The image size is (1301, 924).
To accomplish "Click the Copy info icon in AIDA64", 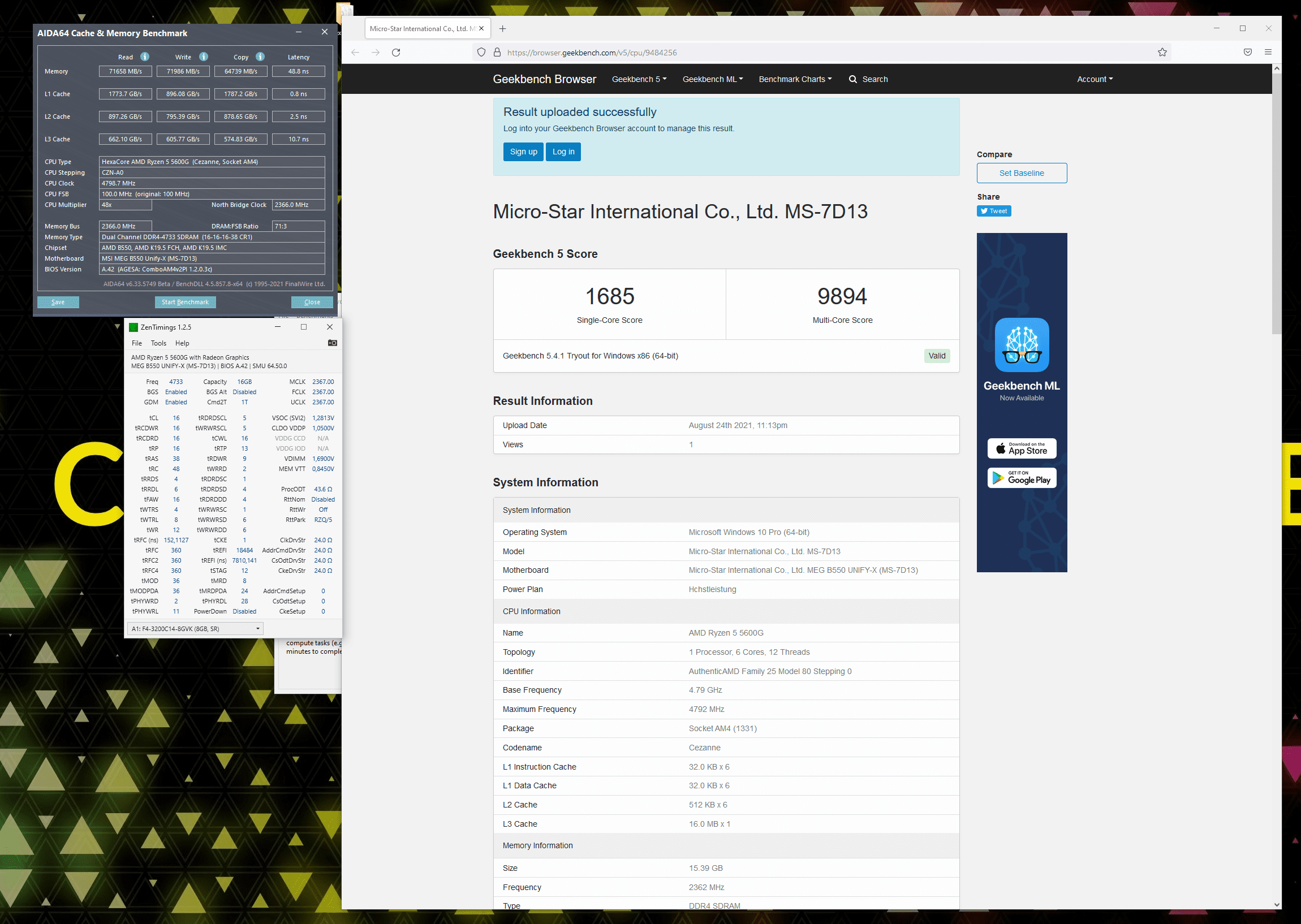I will click(x=260, y=57).
